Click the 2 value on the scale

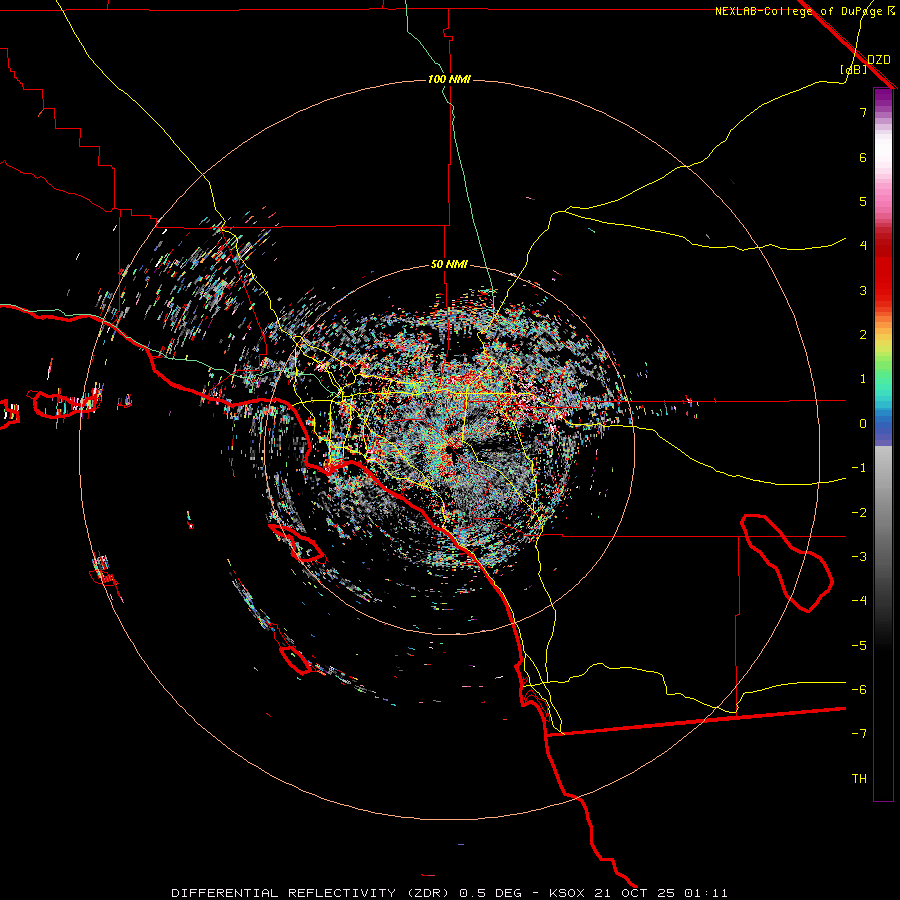pos(863,335)
